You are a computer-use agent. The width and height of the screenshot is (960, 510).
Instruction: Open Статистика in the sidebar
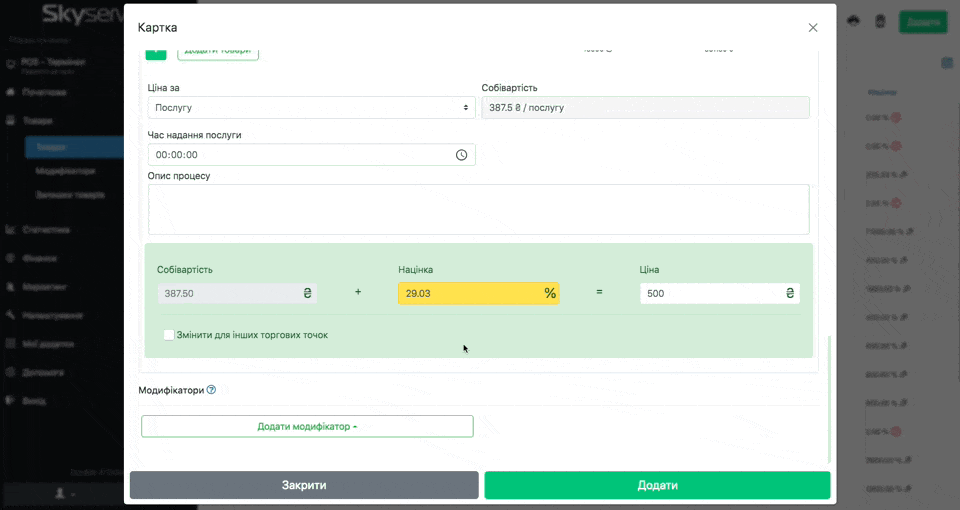tap(45, 229)
